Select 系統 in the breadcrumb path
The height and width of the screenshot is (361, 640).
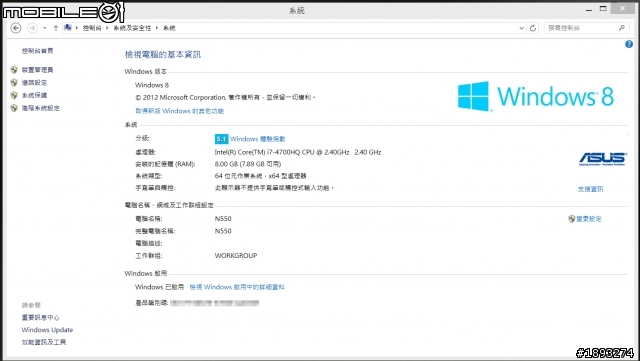coord(169,28)
